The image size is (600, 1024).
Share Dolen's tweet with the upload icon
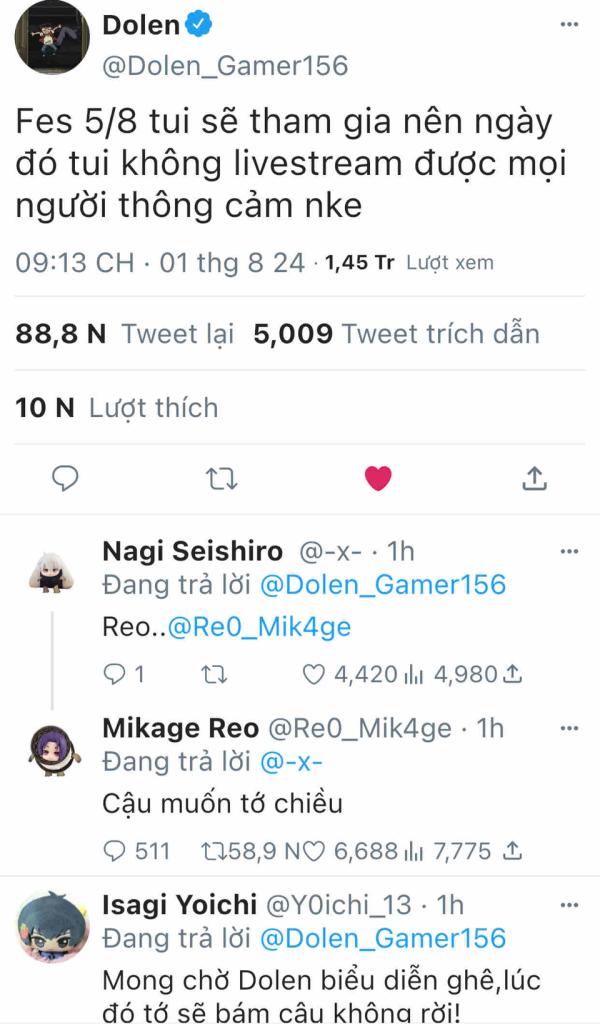point(534,478)
